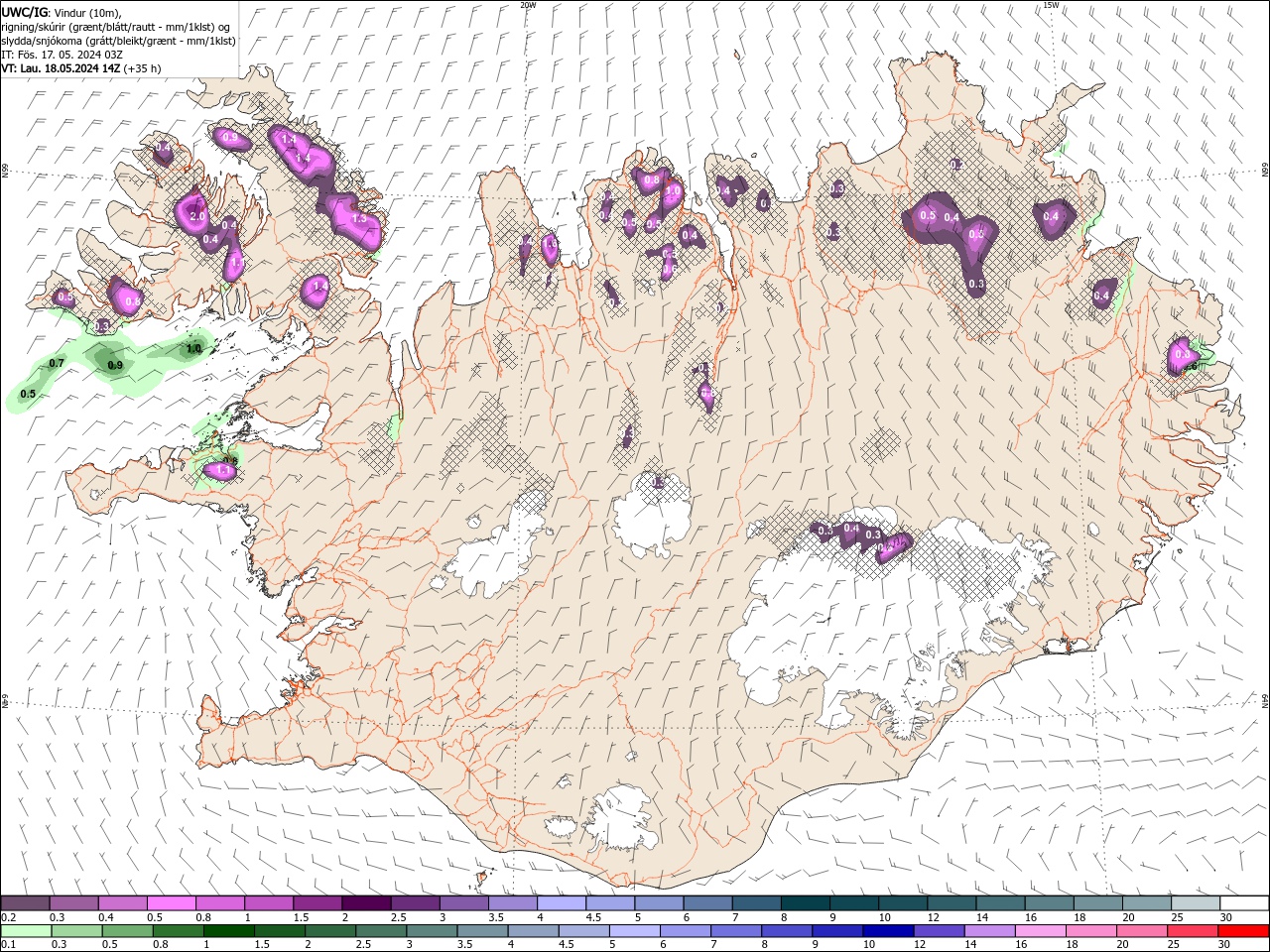
Task: Select the violet 14–16 rain legend swatch
Action: point(988,931)
